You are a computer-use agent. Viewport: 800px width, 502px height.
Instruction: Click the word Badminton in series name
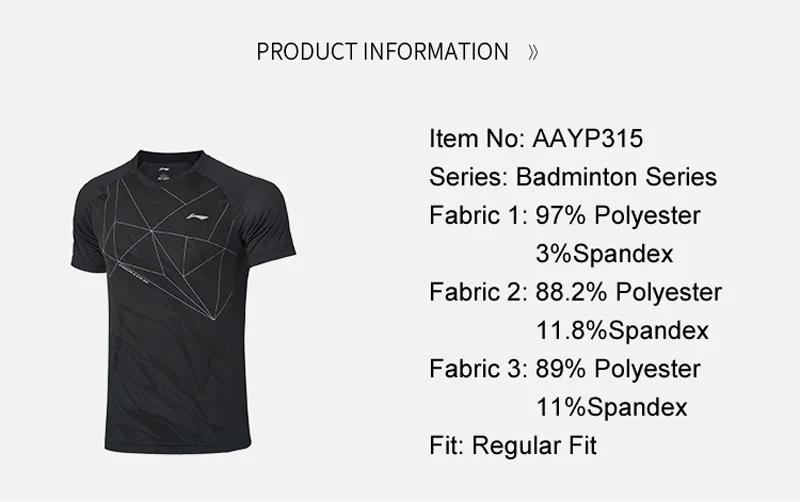(x=577, y=177)
